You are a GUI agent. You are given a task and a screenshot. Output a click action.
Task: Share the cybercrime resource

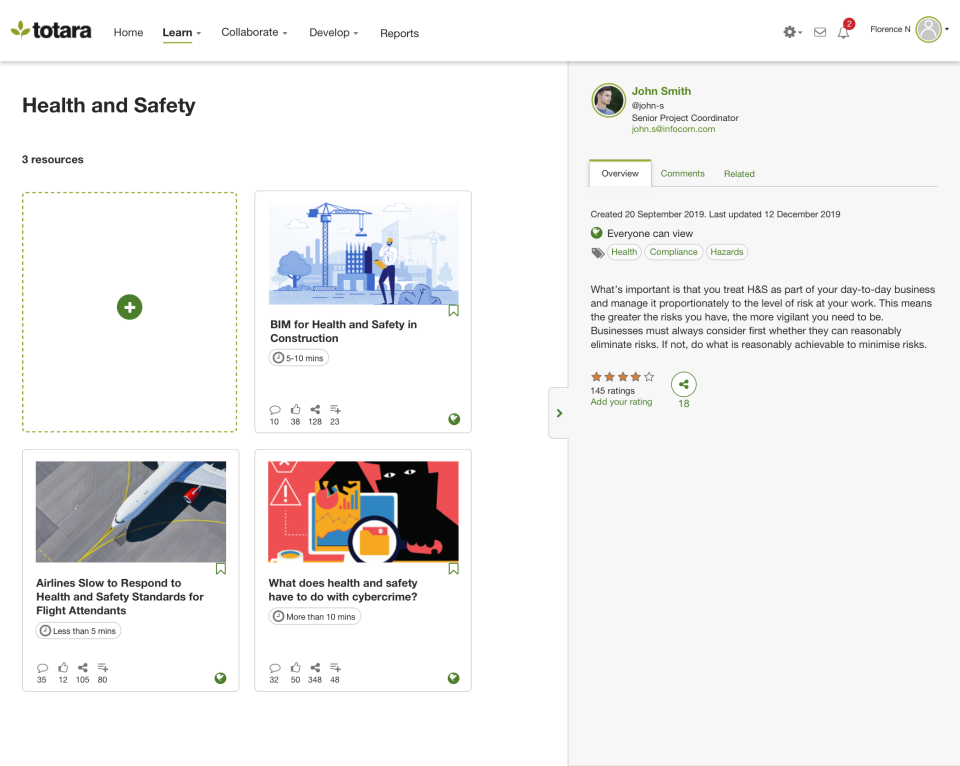tap(315, 668)
